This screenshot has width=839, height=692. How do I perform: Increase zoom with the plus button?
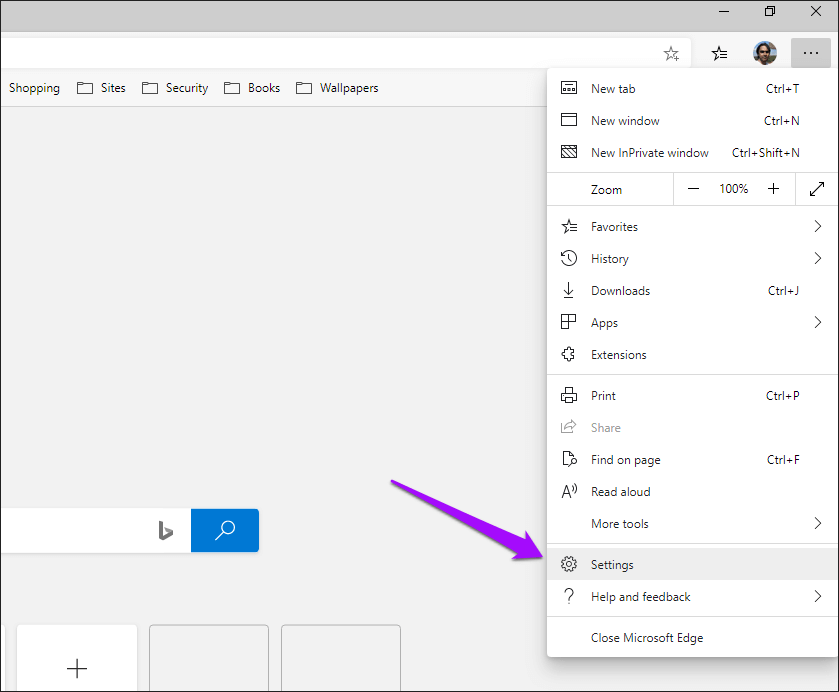click(773, 189)
